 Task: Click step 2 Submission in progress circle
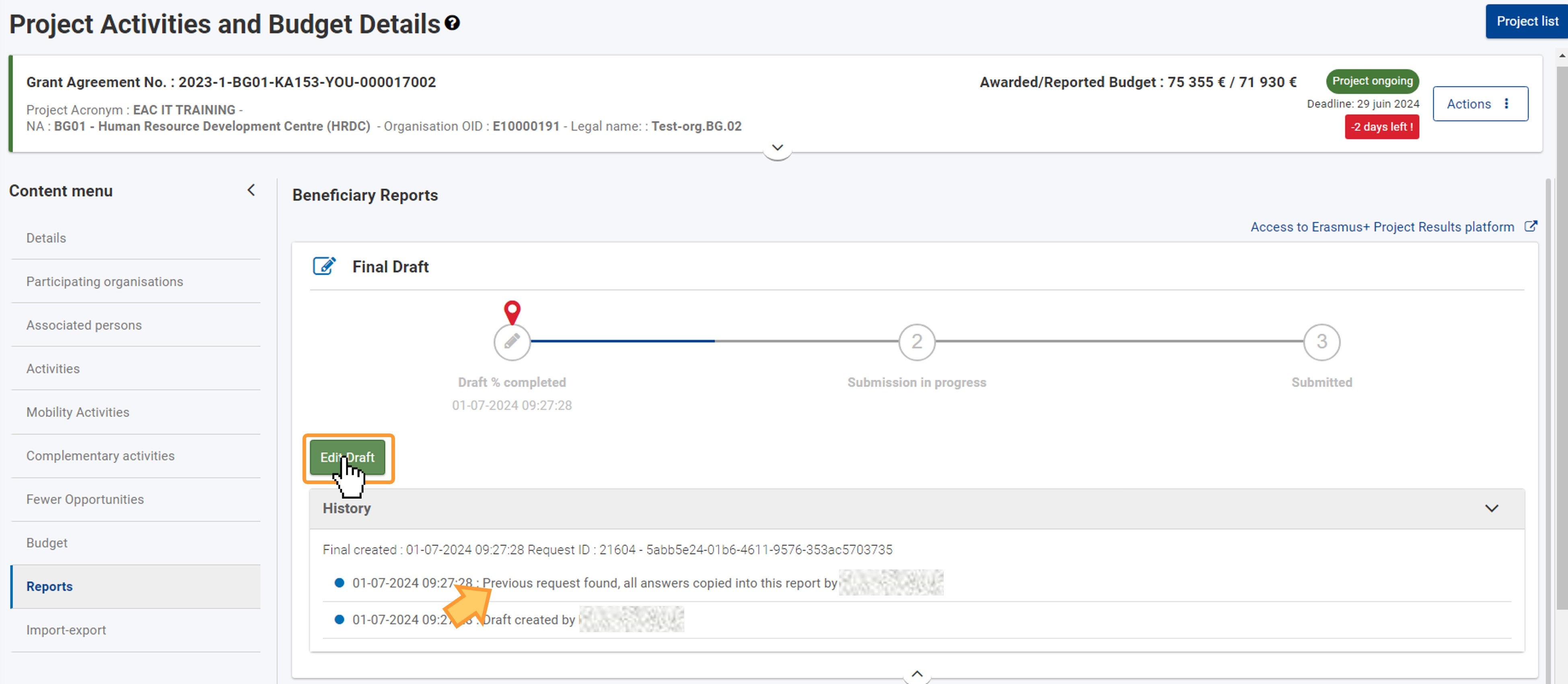[917, 341]
